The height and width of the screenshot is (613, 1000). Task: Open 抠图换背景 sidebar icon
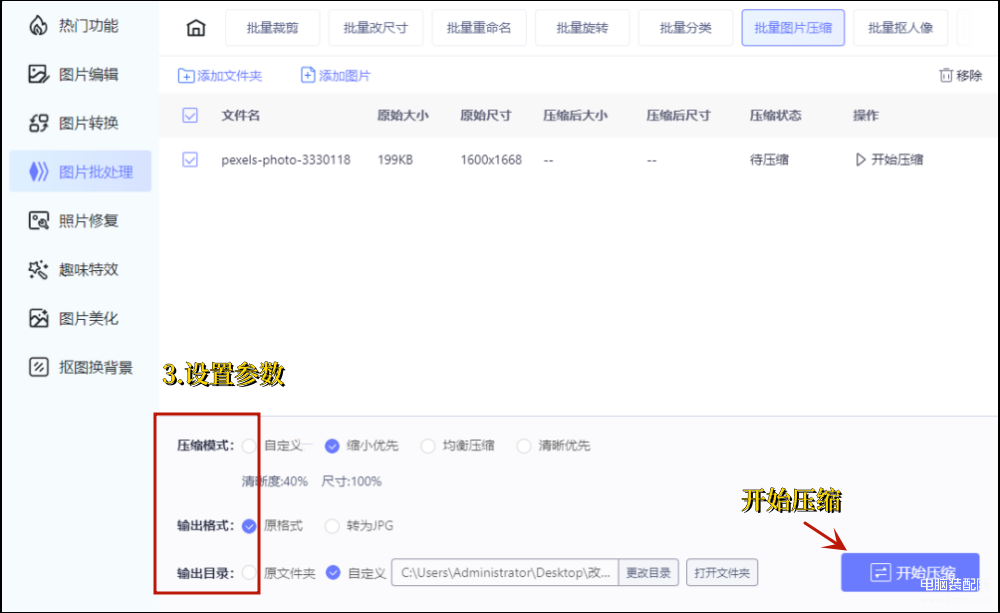coord(38,367)
